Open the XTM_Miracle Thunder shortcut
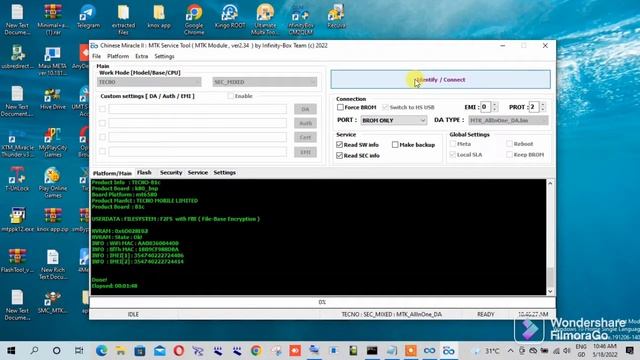The height and width of the screenshot is (360, 640). tap(17, 142)
